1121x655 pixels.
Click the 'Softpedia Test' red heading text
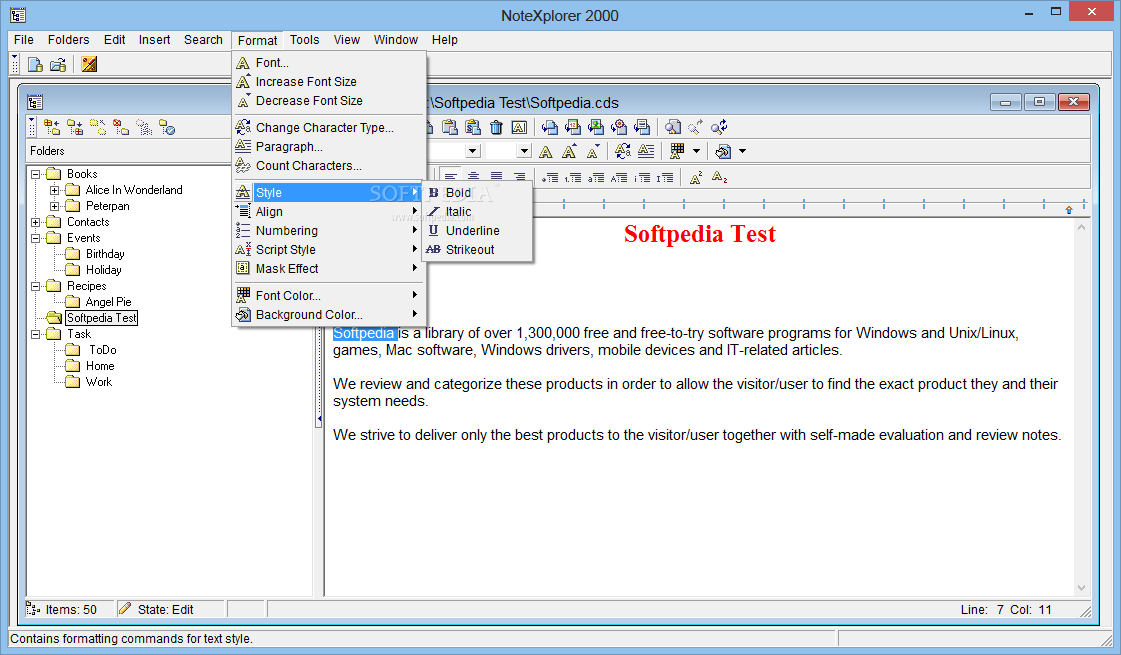point(699,234)
